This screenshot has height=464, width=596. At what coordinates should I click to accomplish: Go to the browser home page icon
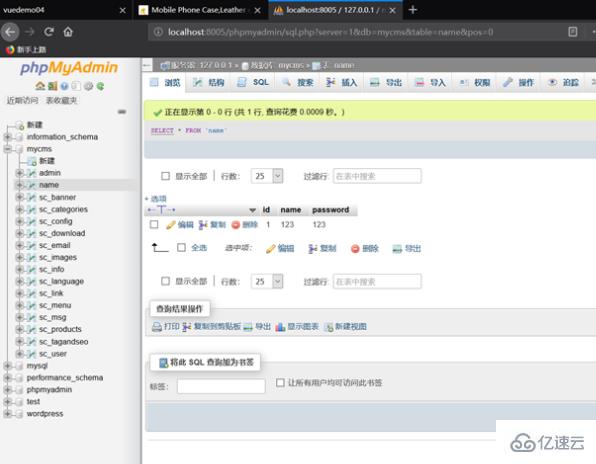pyautogui.click(x=68, y=32)
